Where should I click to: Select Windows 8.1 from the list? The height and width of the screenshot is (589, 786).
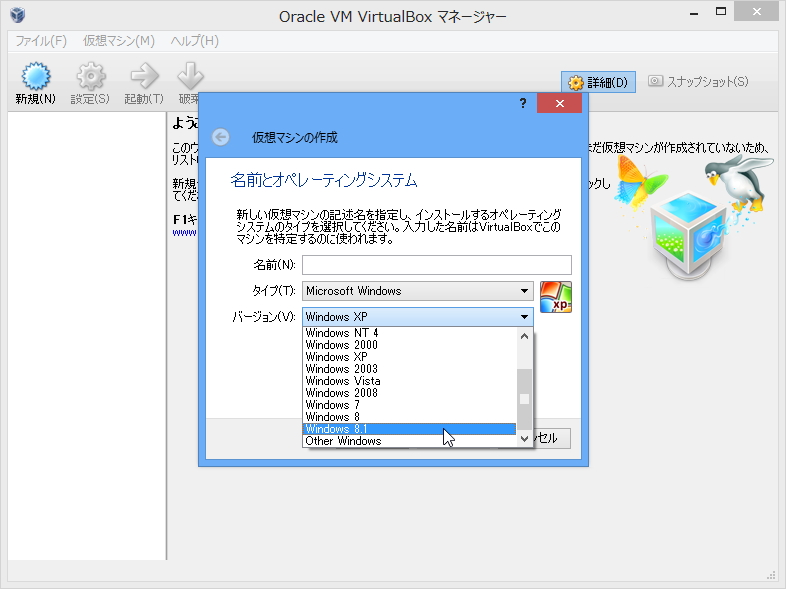[x=410, y=429]
